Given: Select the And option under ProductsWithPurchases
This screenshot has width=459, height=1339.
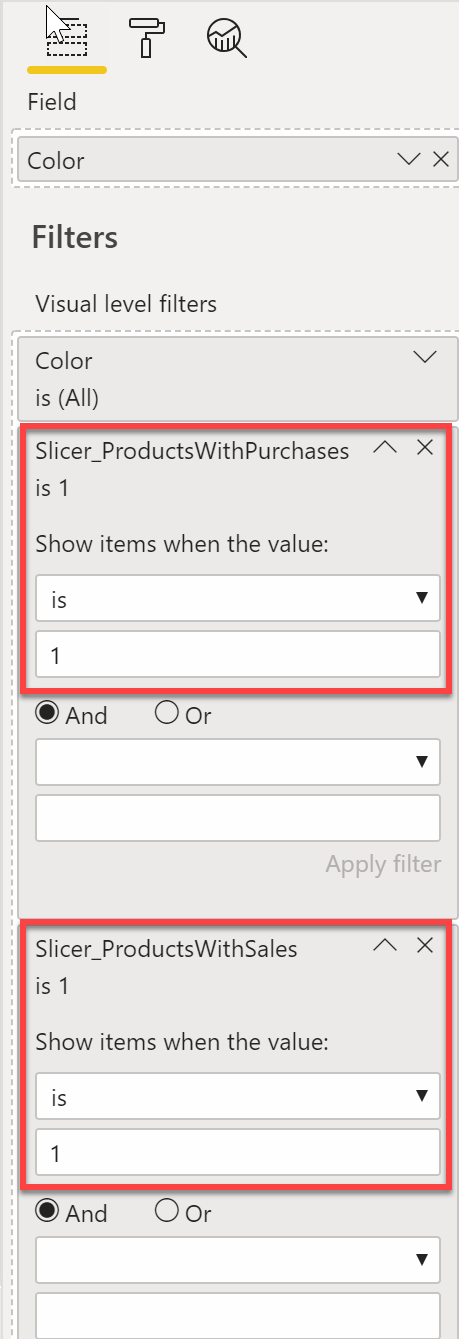Looking at the screenshot, I should [71, 715].
